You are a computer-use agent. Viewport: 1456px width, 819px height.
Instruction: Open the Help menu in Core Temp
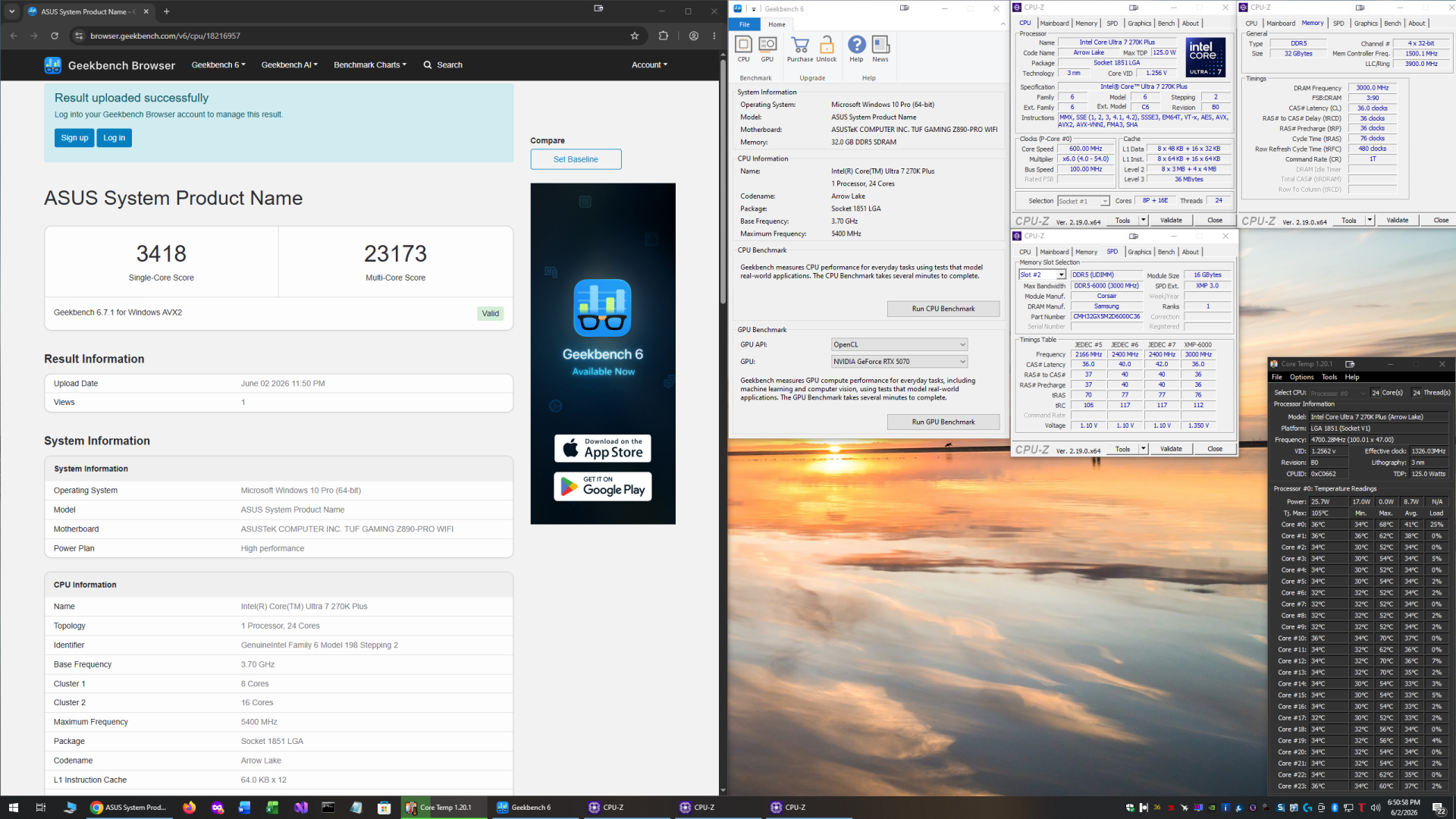pyautogui.click(x=1352, y=377)
